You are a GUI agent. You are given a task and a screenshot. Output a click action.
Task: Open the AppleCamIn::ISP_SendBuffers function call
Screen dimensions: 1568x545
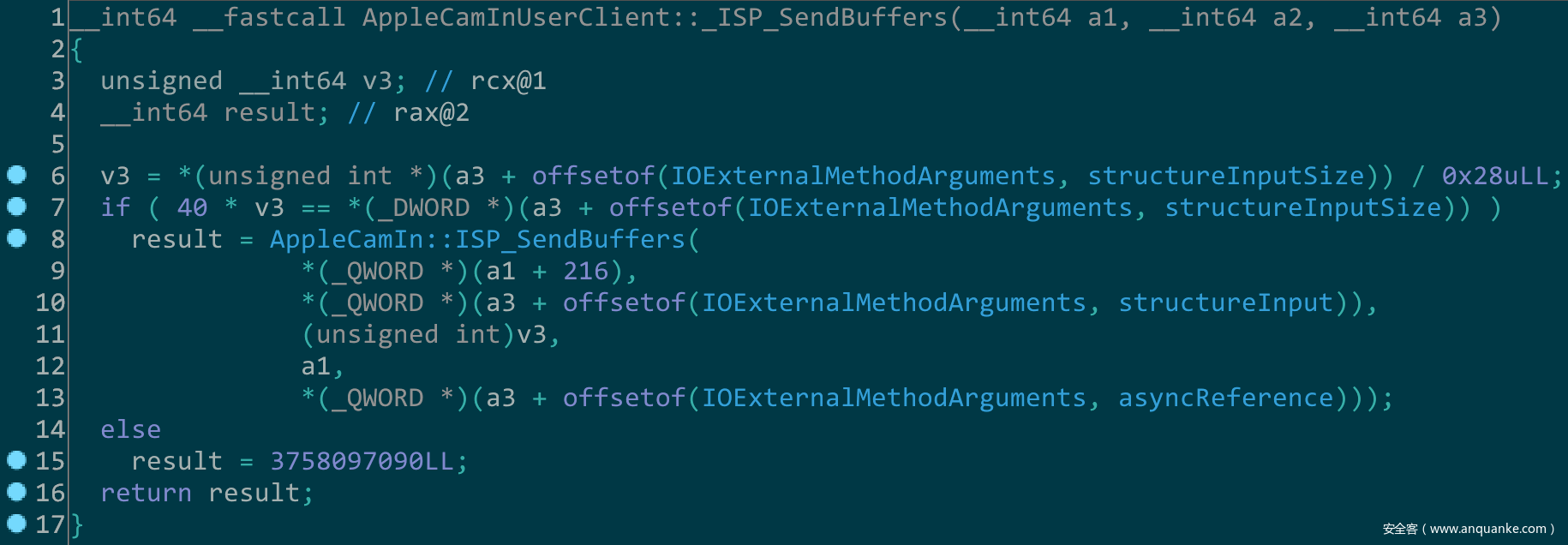478,239
